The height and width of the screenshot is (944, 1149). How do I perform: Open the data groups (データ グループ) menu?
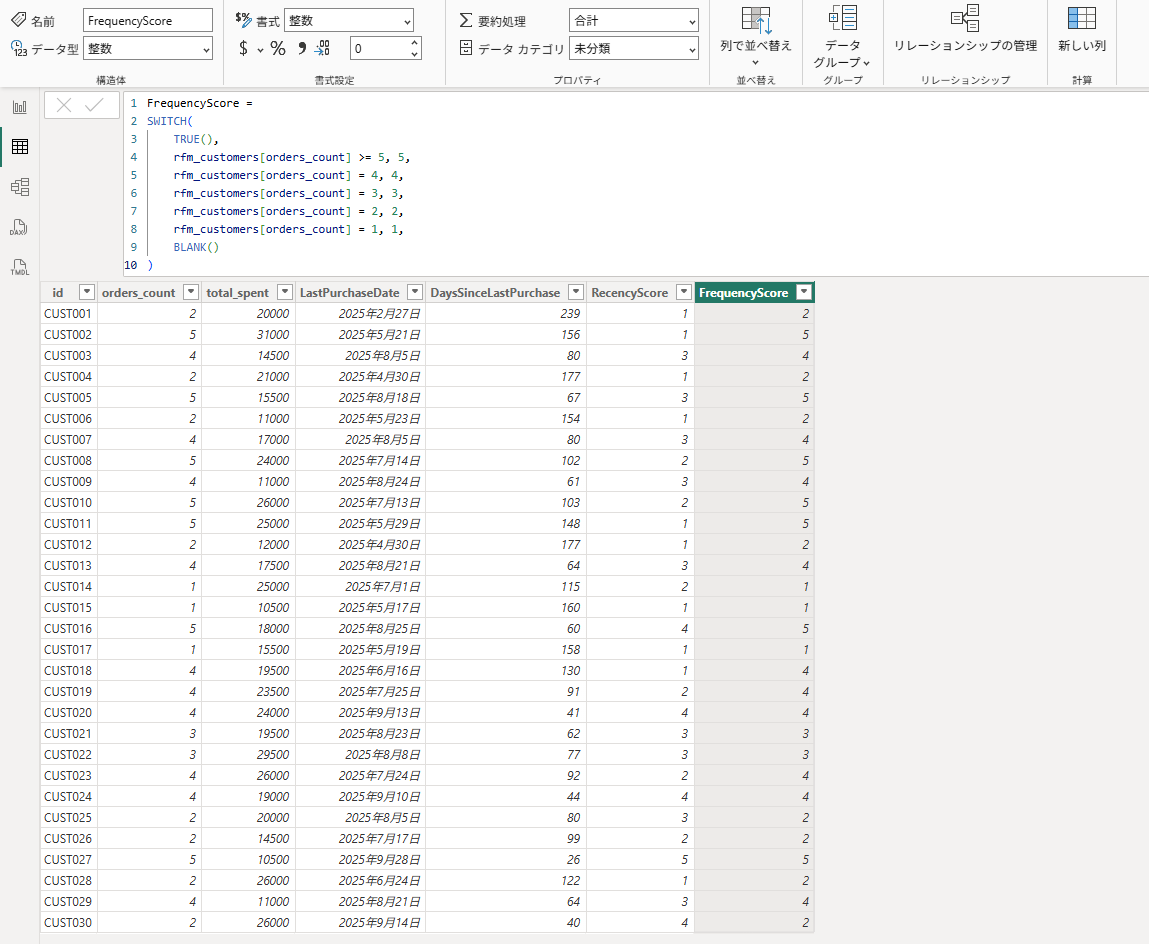click(842, 36)
